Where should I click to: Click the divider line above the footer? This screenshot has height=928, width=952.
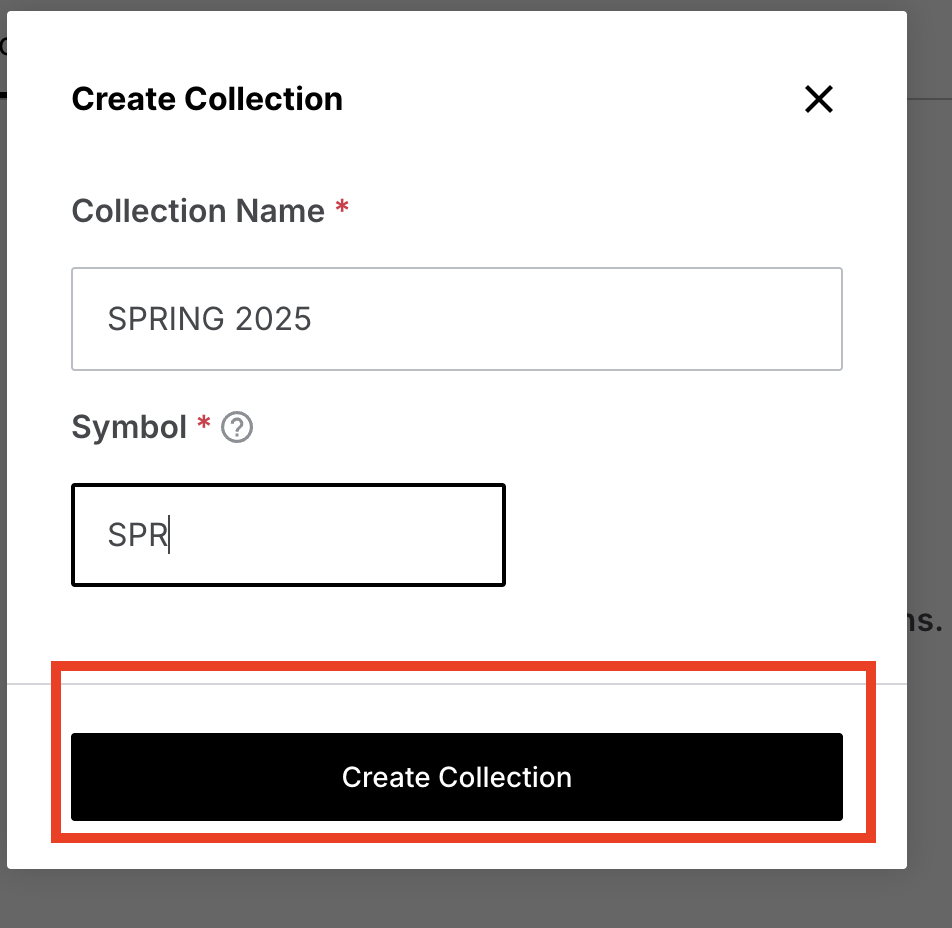point(457,684)
